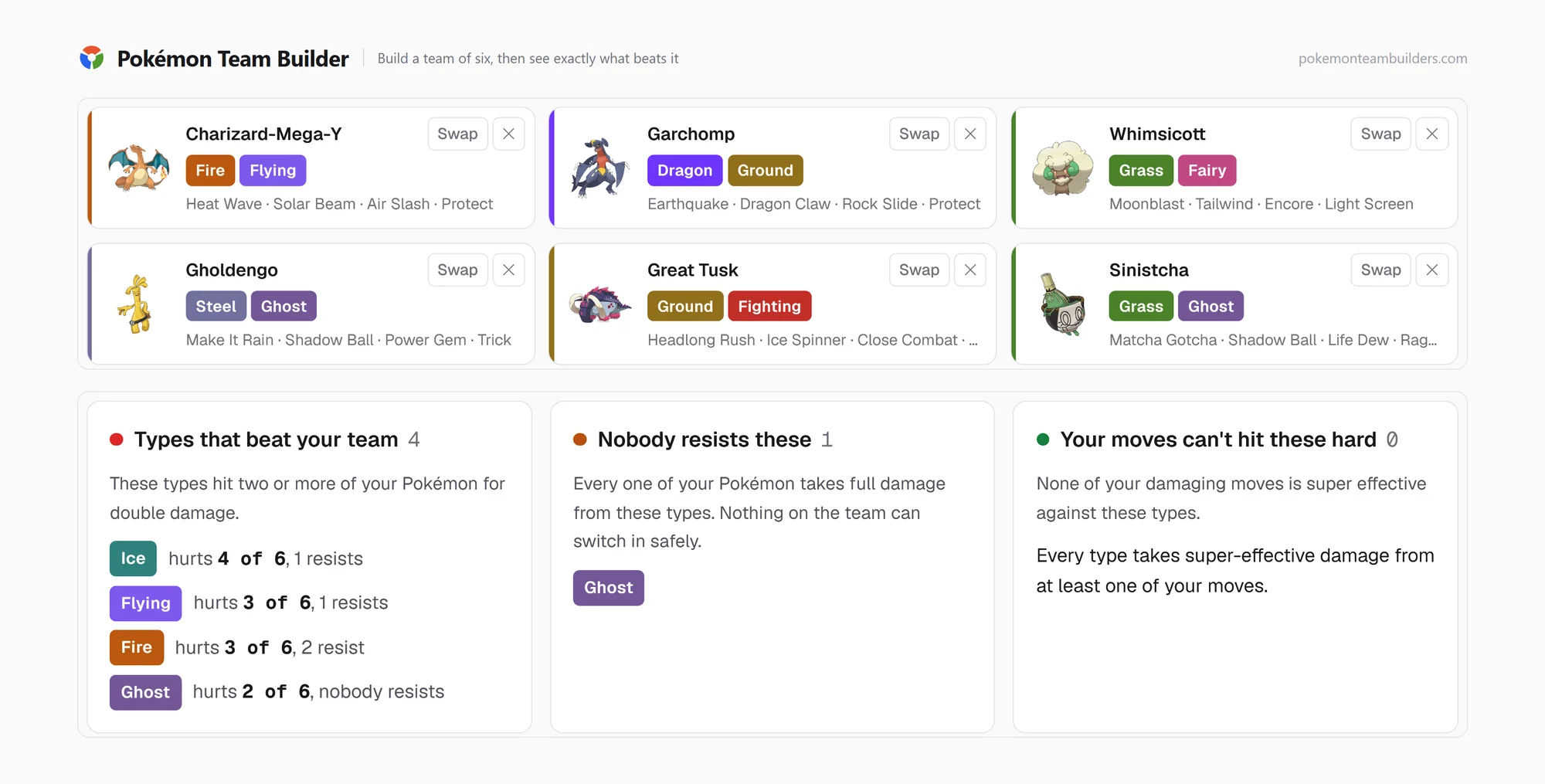Viewport: 1545px width, 784px height.
Task: Click Garchomp's Ground type badge
Action: [766, 171]
